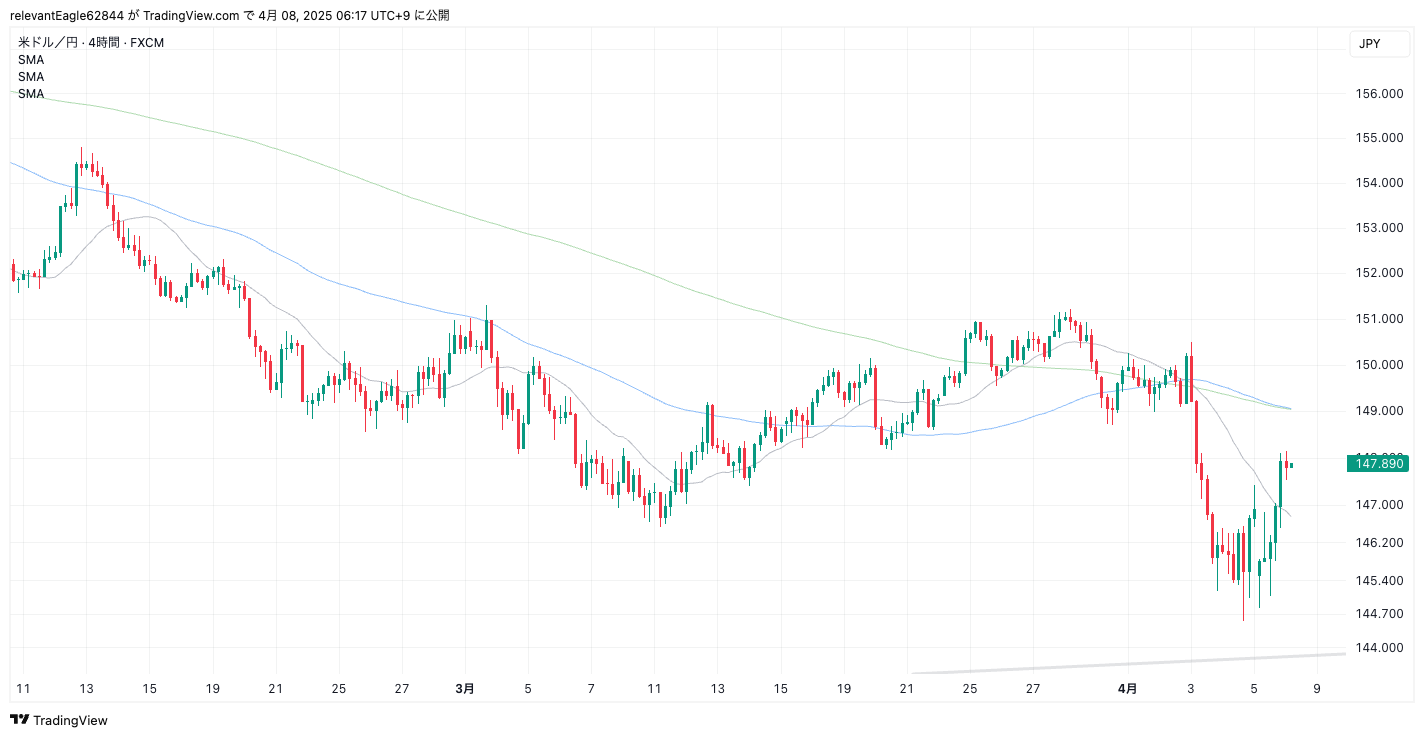Click the first SMA indicator label
1424x737 pixels.
click(x=31, y=60)
